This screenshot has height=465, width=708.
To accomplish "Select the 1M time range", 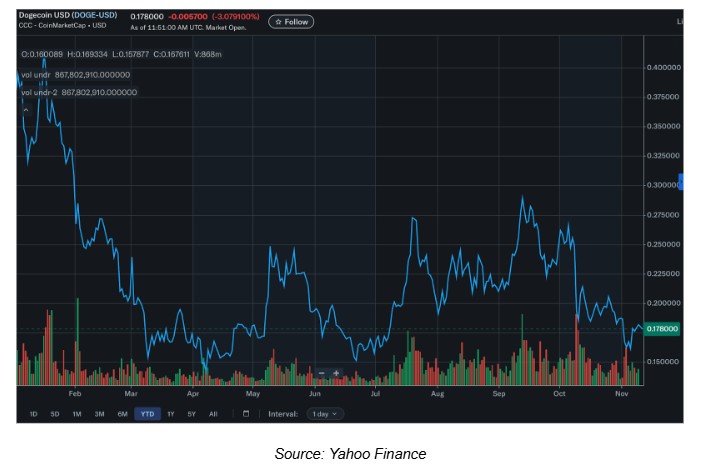I will pyautogui.click(x=77, y=414).
